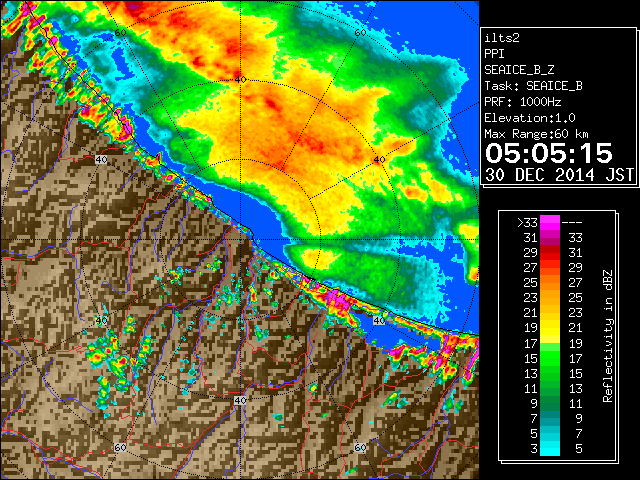The image size is (640, 480).
Task: Pick the cyan 3–5 dBZ band
Action: pyautogui.click(x=550, y=449)
